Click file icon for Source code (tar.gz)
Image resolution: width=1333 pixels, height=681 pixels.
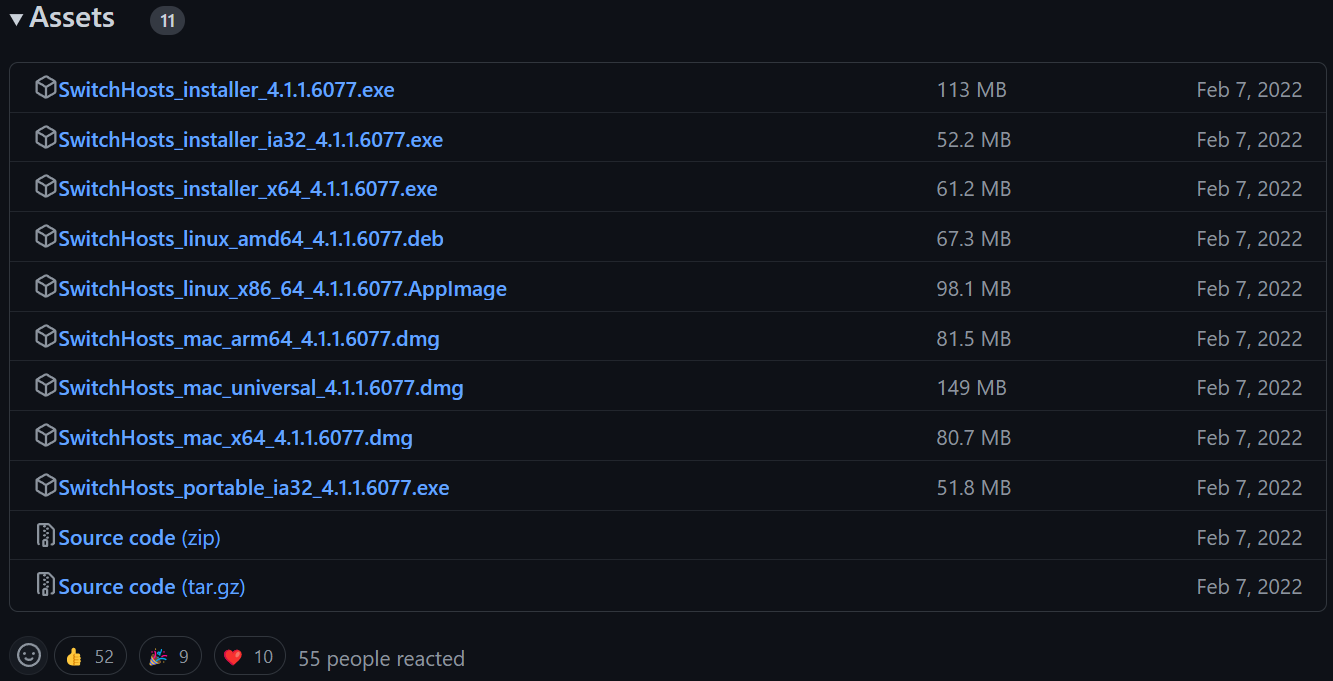(x=45, y=585)
